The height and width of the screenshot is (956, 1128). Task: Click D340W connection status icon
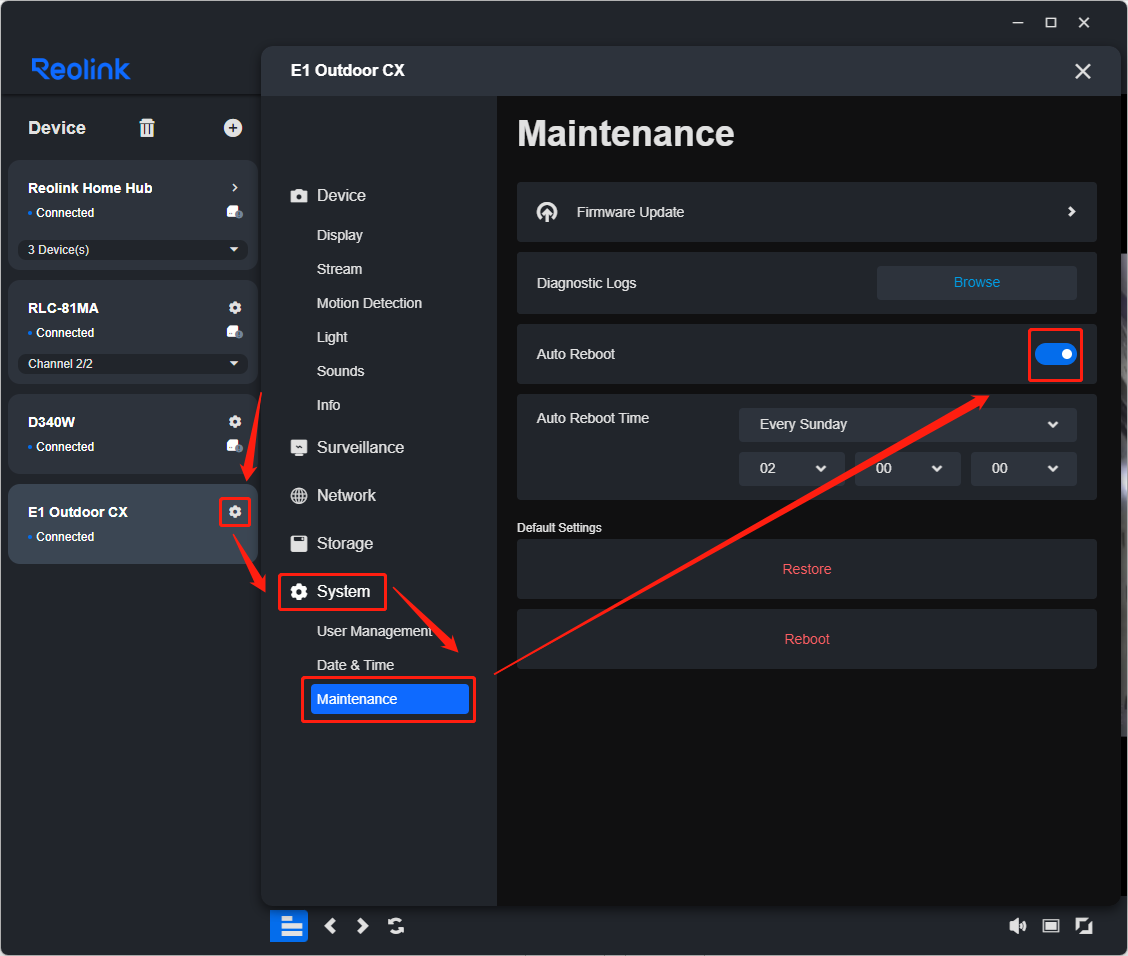(x=235, y=446)
